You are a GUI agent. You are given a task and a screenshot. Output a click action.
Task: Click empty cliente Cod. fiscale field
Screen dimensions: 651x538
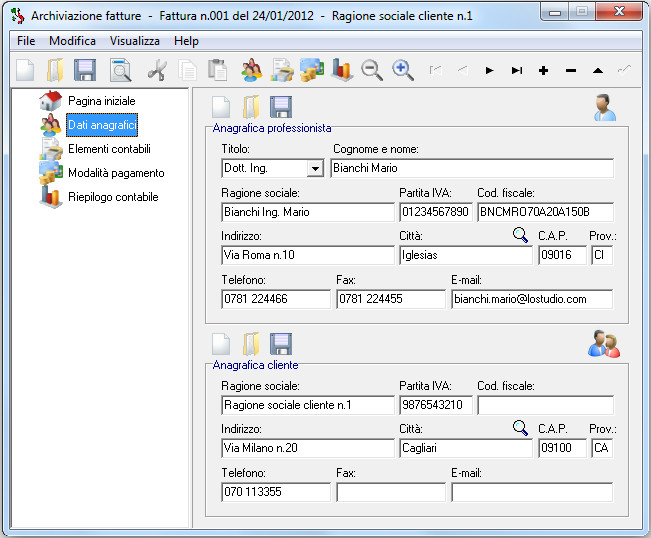click(545, 405)
